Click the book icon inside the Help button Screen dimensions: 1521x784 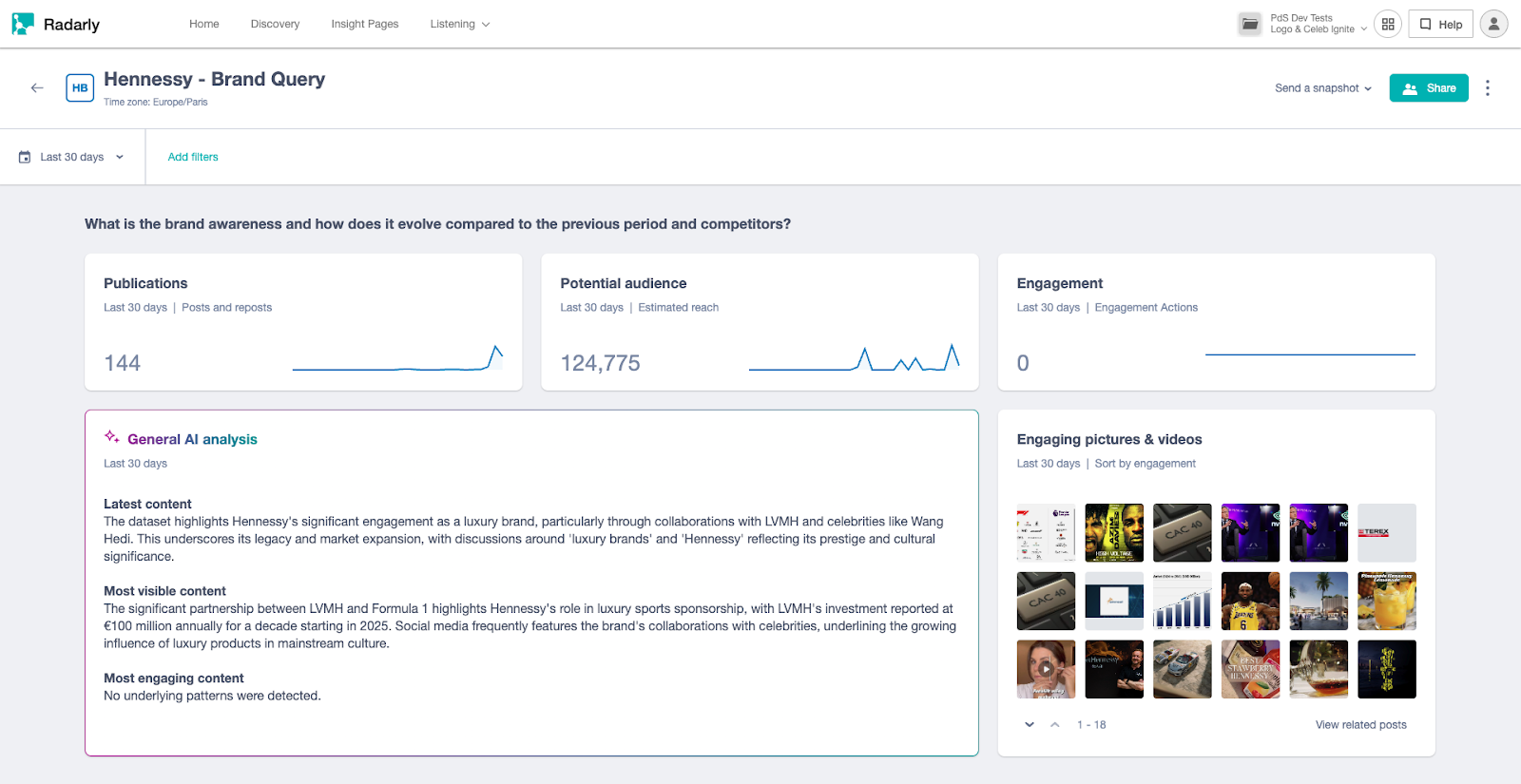click(x=1425, y=24)
